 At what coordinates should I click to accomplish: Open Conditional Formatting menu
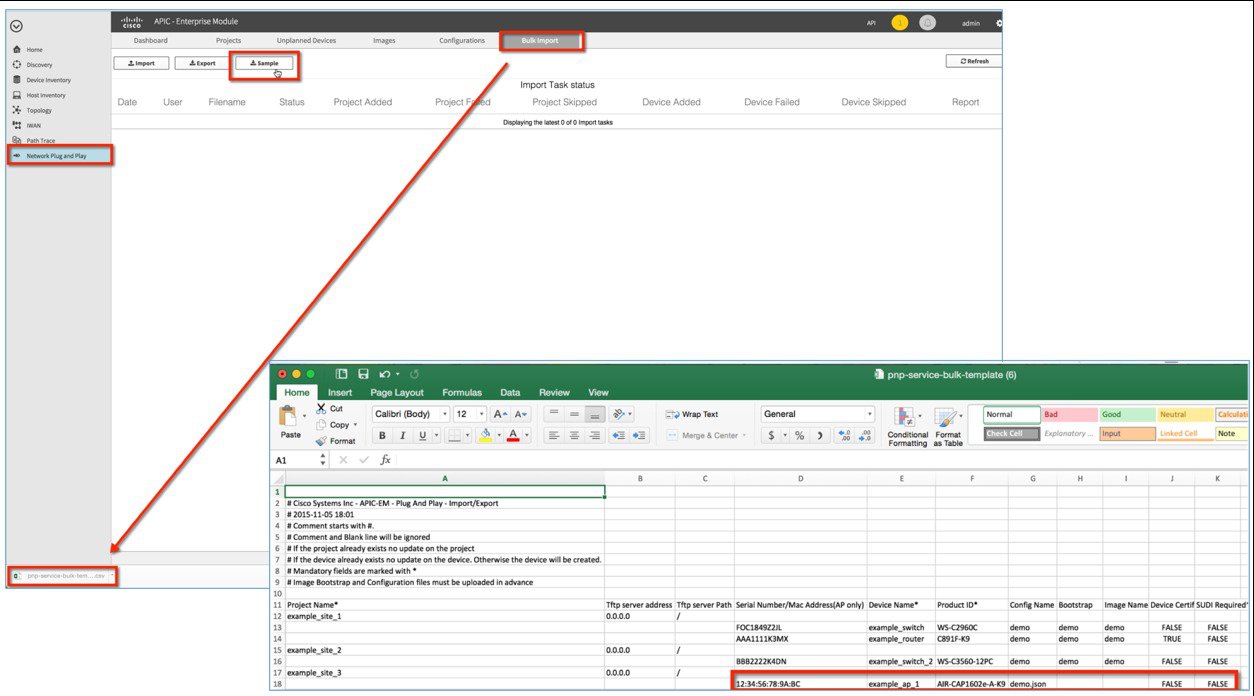[x=908, y=425]
